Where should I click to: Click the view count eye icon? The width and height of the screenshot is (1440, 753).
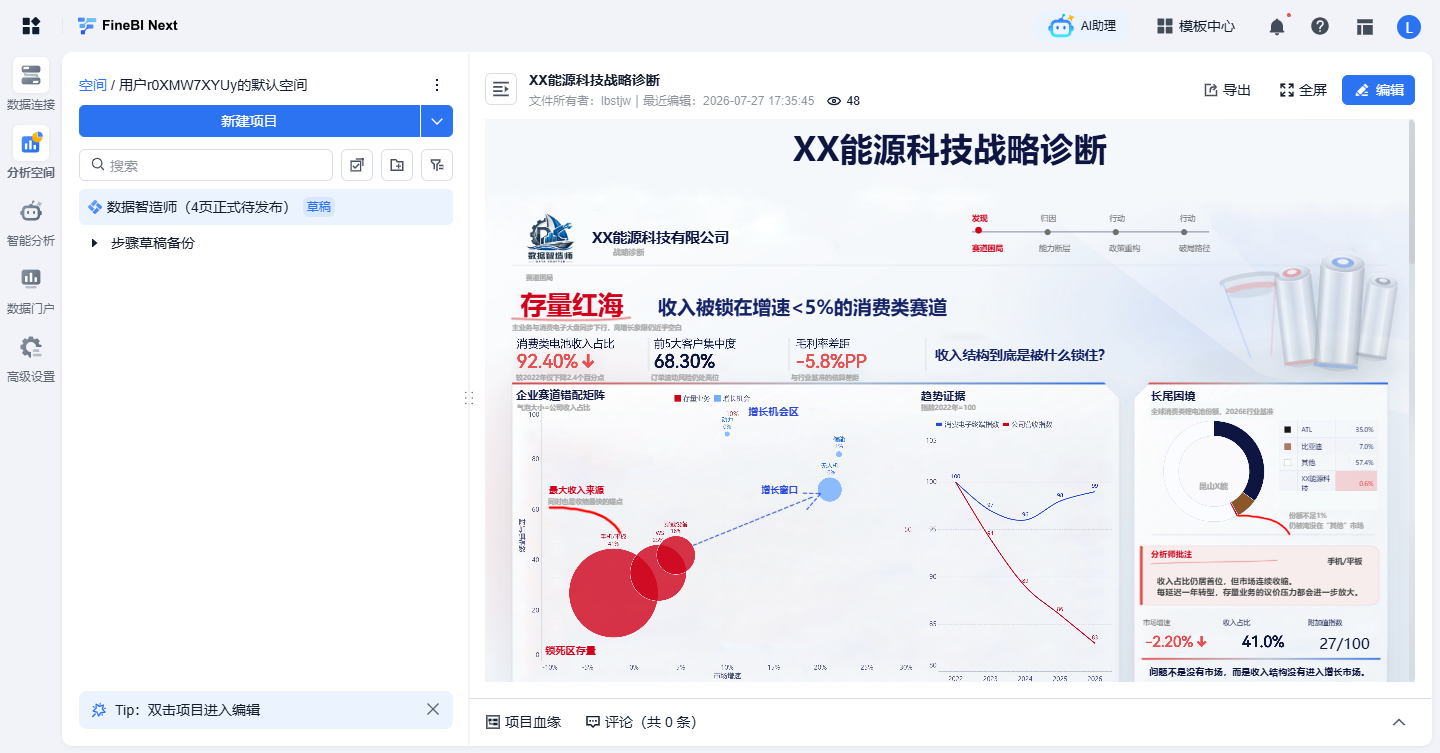click(834, 101)
